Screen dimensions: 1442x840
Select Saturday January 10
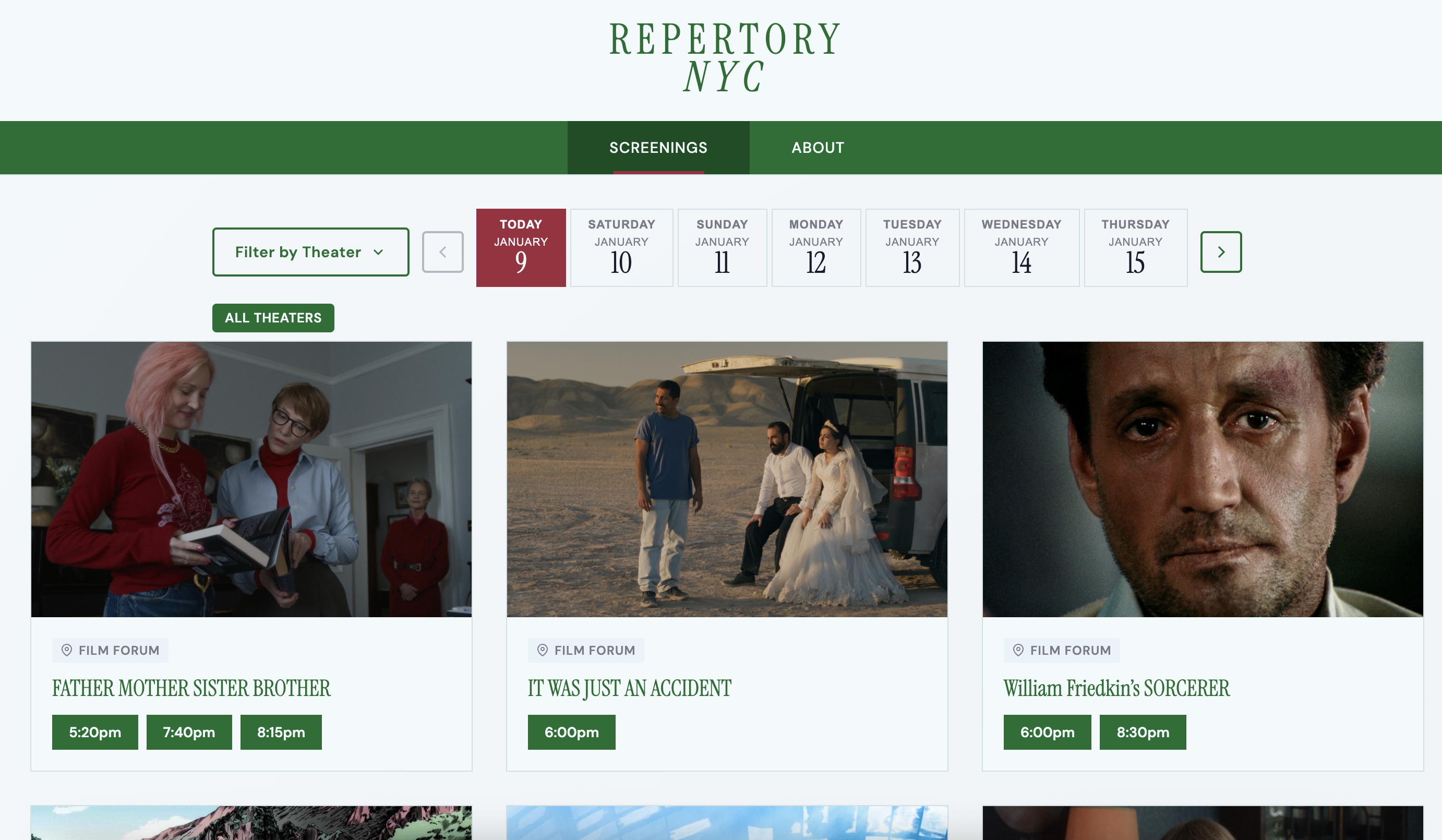click(621, 247)
